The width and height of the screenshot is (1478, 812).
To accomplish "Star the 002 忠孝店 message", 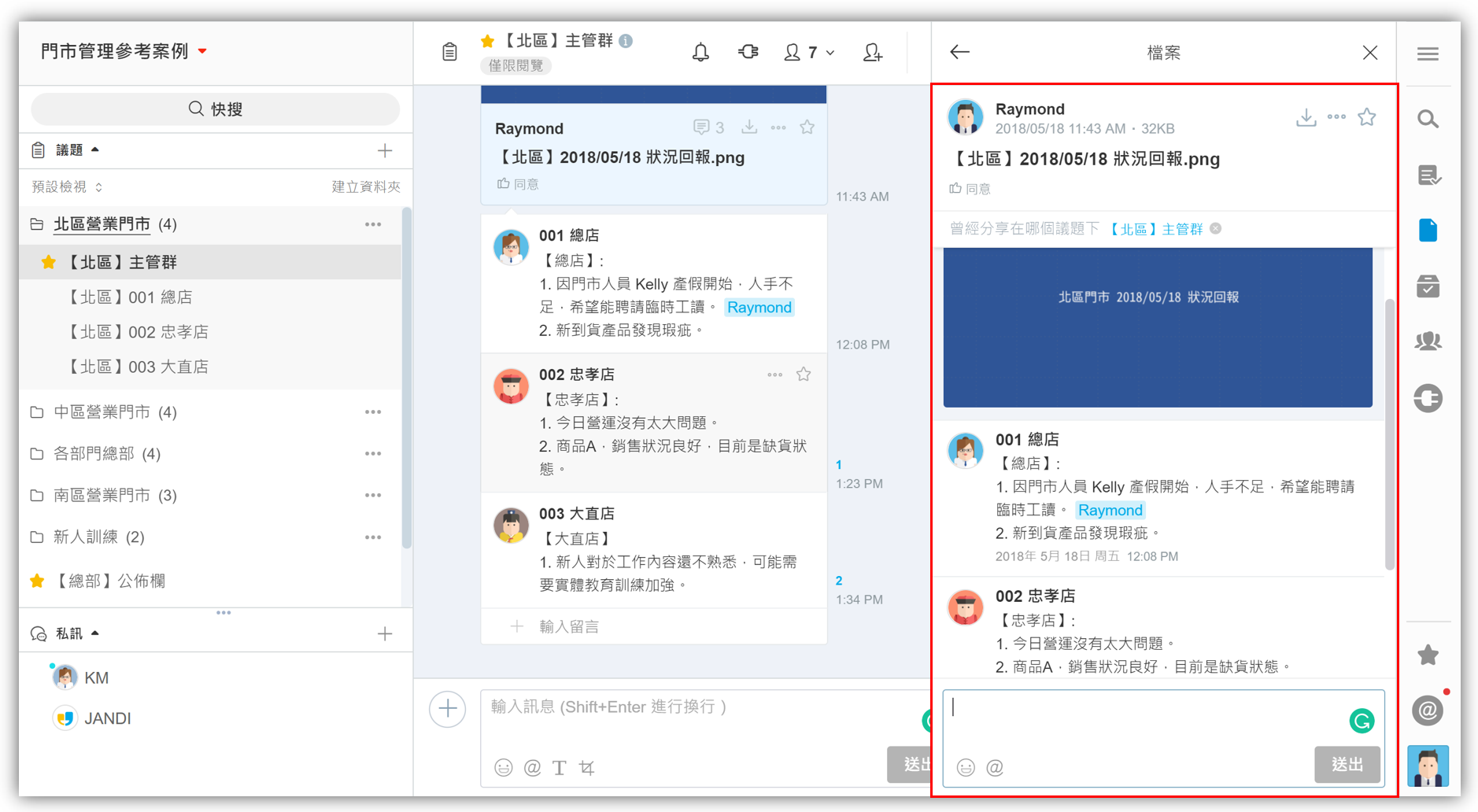I will pos(804,375).
